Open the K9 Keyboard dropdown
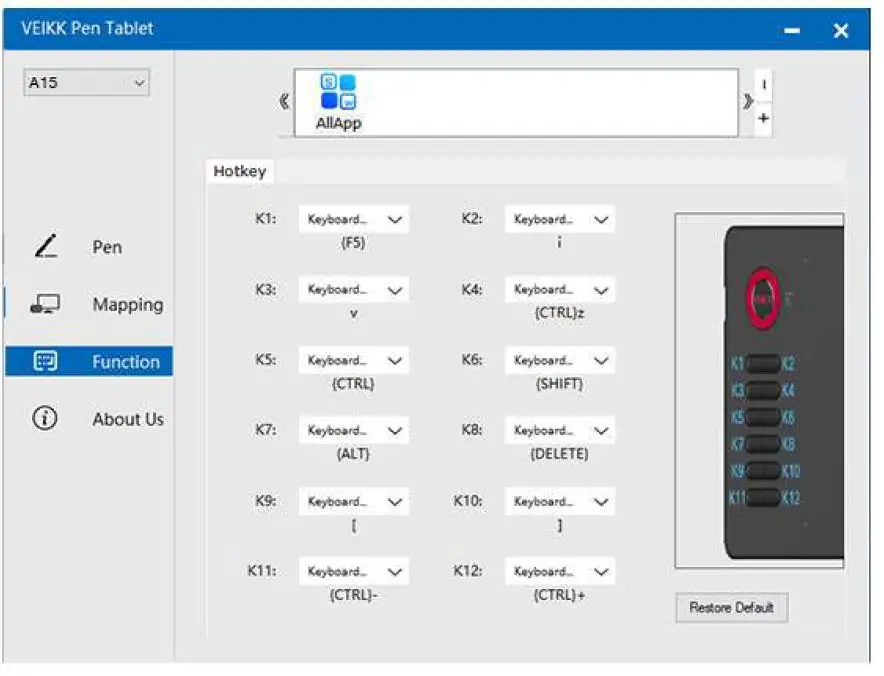The image size is (884, 676). (353, 501)
